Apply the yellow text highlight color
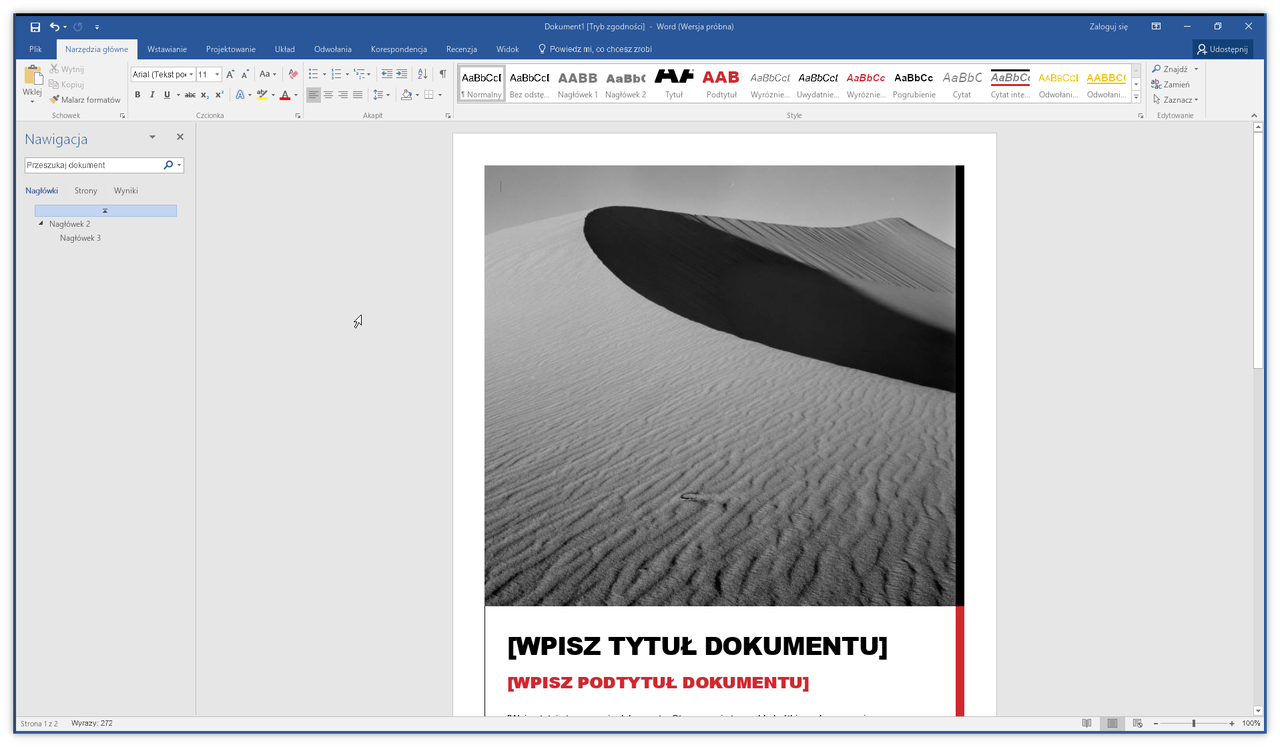 click(x=261, y=95)
